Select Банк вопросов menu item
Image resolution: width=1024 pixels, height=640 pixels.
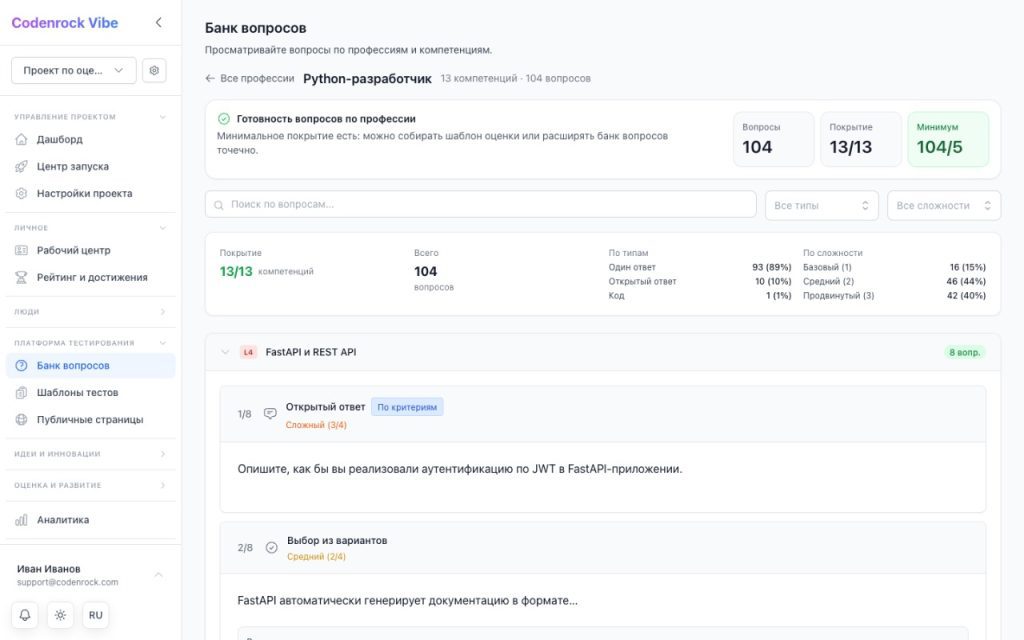coord(91,366)
